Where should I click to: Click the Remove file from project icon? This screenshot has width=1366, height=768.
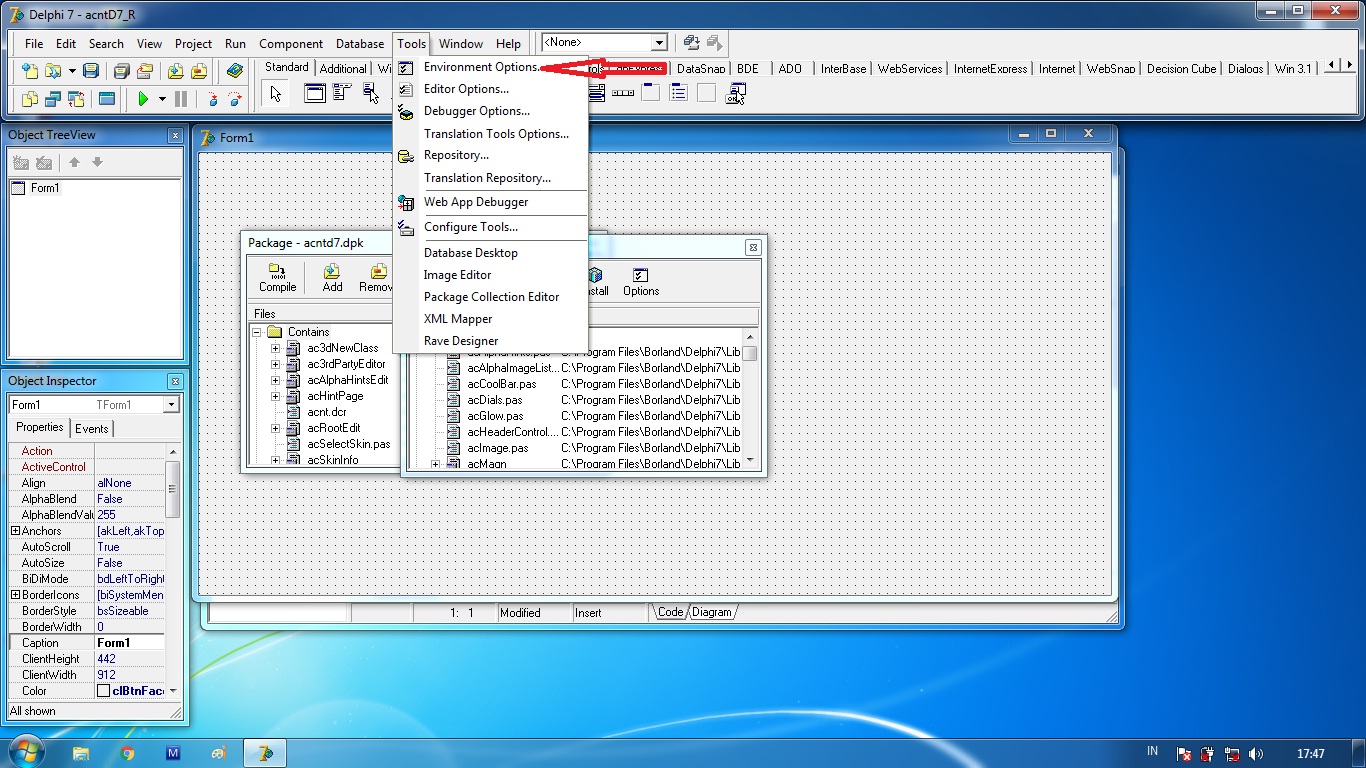tap(199, 70)
